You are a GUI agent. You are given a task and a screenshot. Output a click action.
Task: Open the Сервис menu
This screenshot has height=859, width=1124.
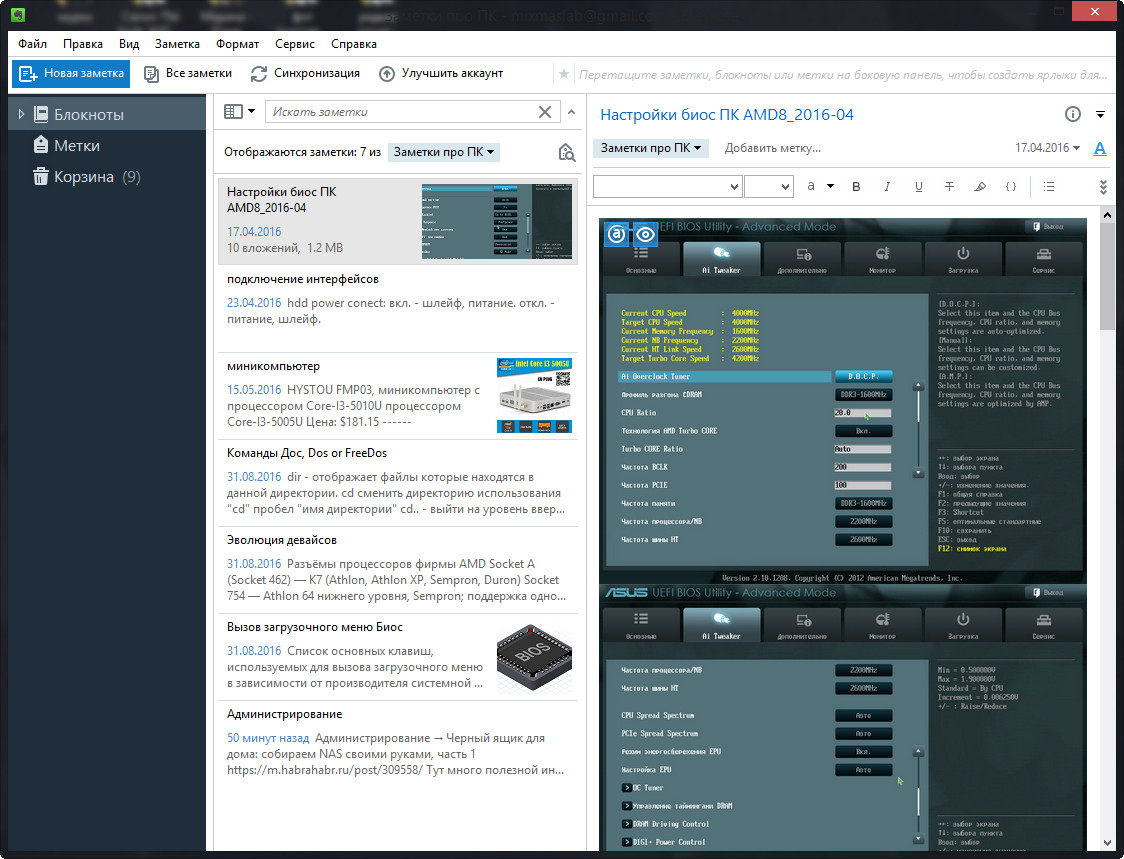click(x=294, y=44)
